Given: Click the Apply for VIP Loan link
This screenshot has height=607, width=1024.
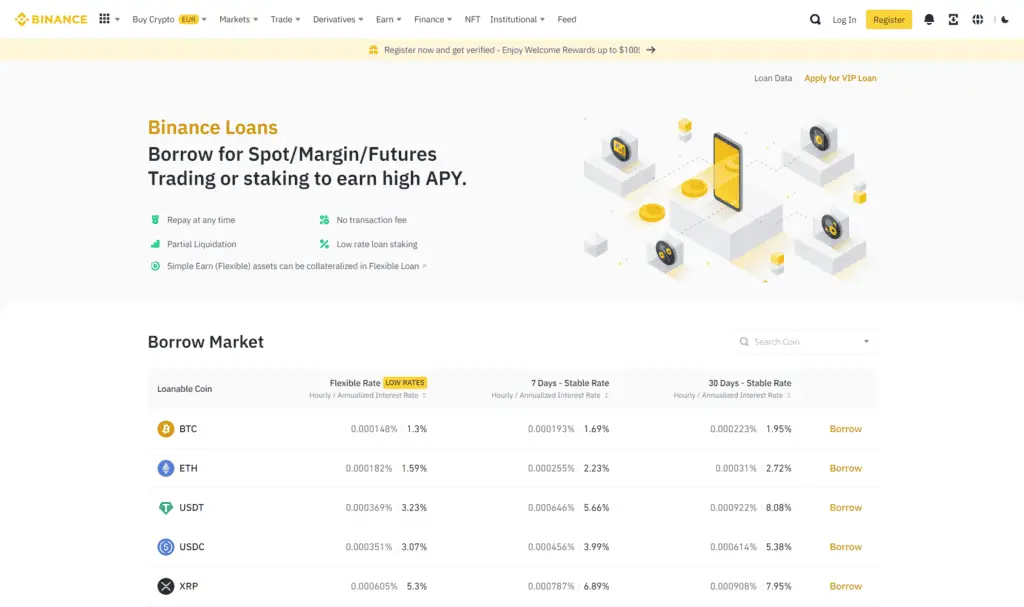Looking at the screenshot, I should click(840, 78).
